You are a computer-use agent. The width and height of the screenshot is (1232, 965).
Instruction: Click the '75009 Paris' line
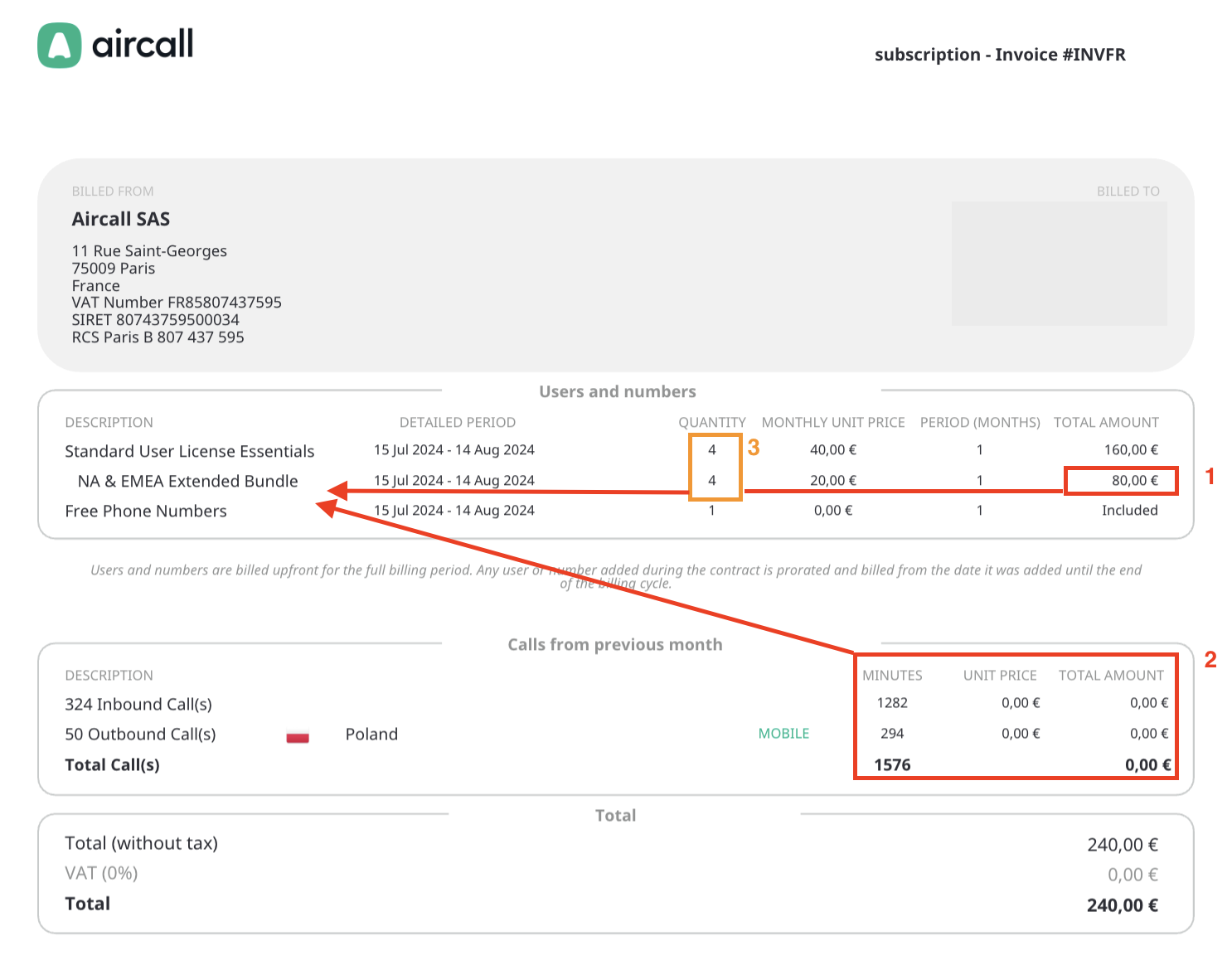coord(114,269)
